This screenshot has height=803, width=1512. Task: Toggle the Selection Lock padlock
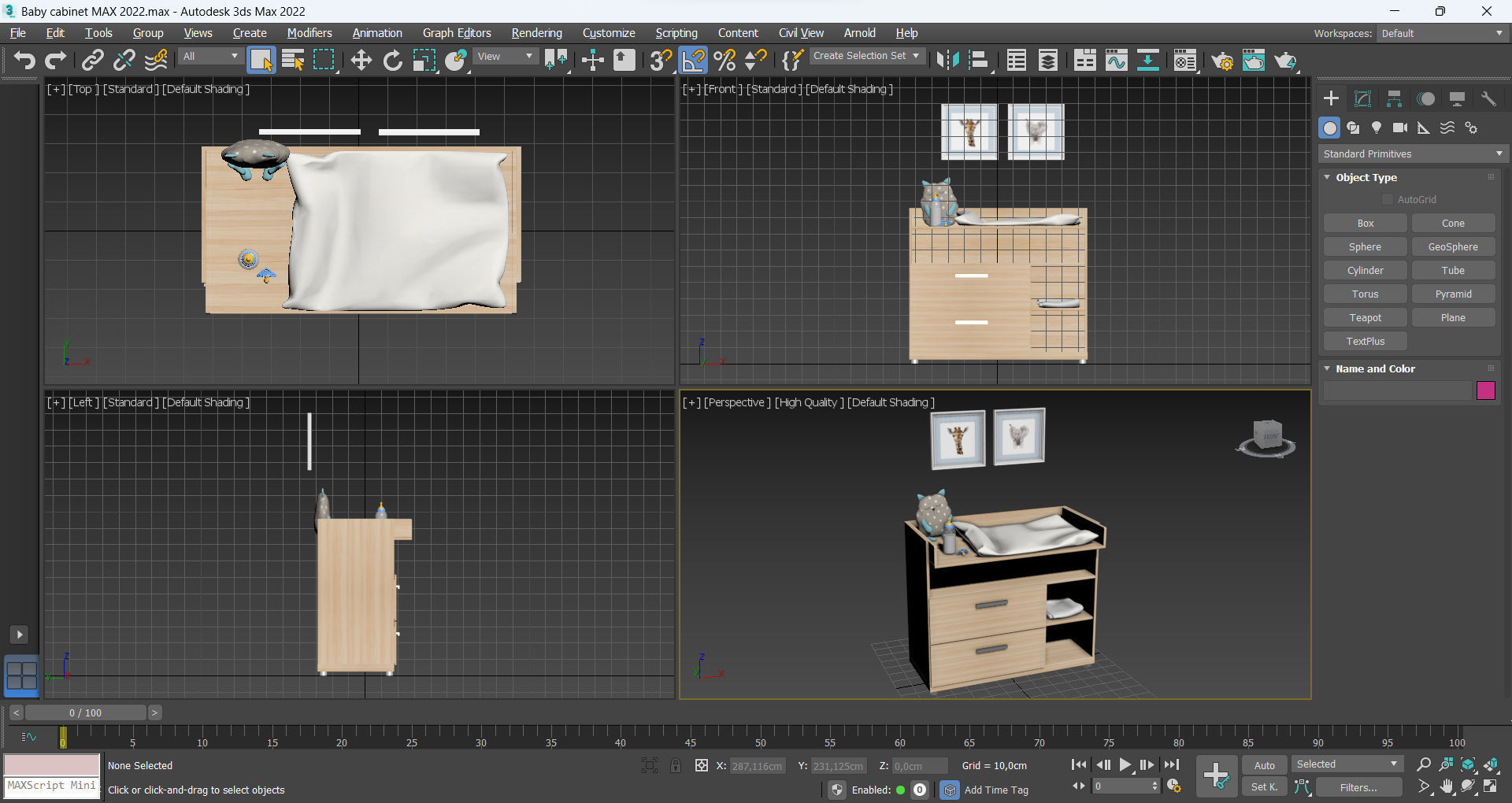point(676,765)
